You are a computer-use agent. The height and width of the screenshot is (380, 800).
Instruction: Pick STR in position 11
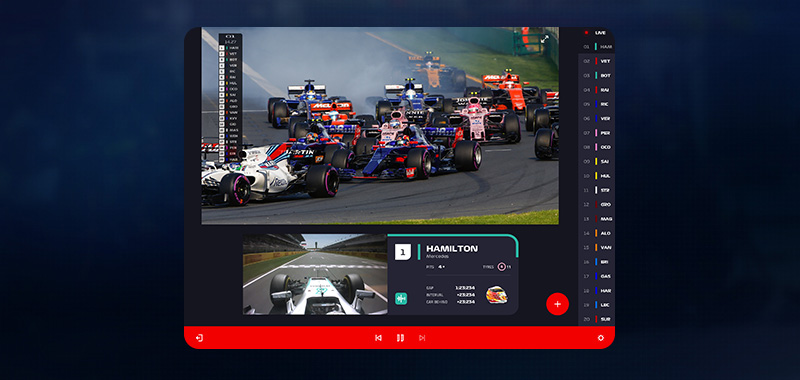coord(596,190)
